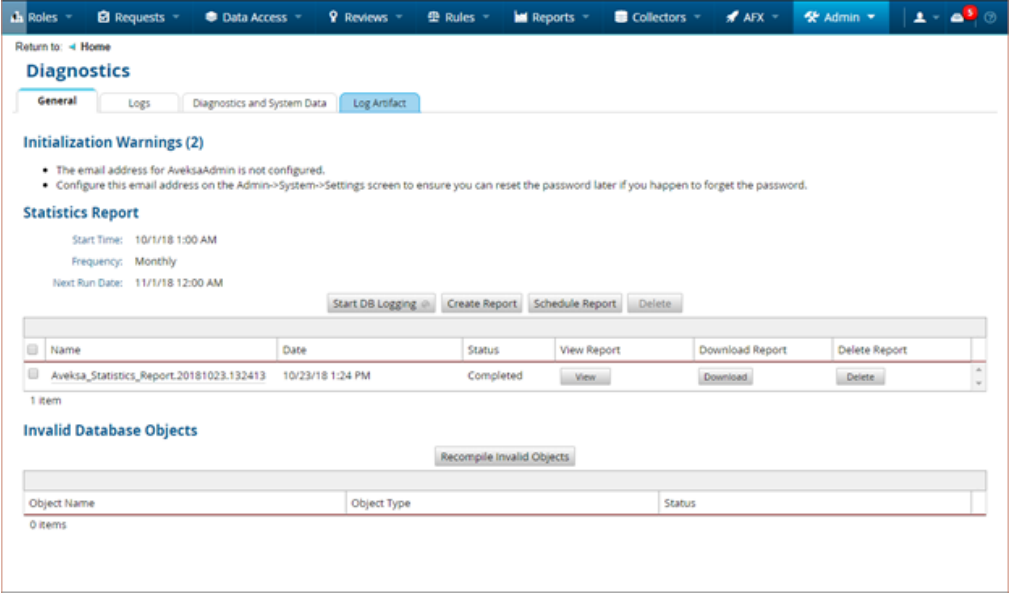Click the Data Access icon
This screenshot has width=1009, height=594.
[x=212, y=17]
